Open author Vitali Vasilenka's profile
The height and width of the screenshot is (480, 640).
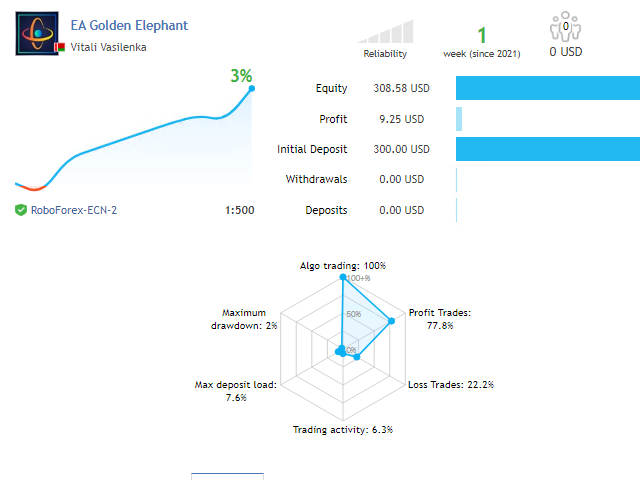pos(108,47)
